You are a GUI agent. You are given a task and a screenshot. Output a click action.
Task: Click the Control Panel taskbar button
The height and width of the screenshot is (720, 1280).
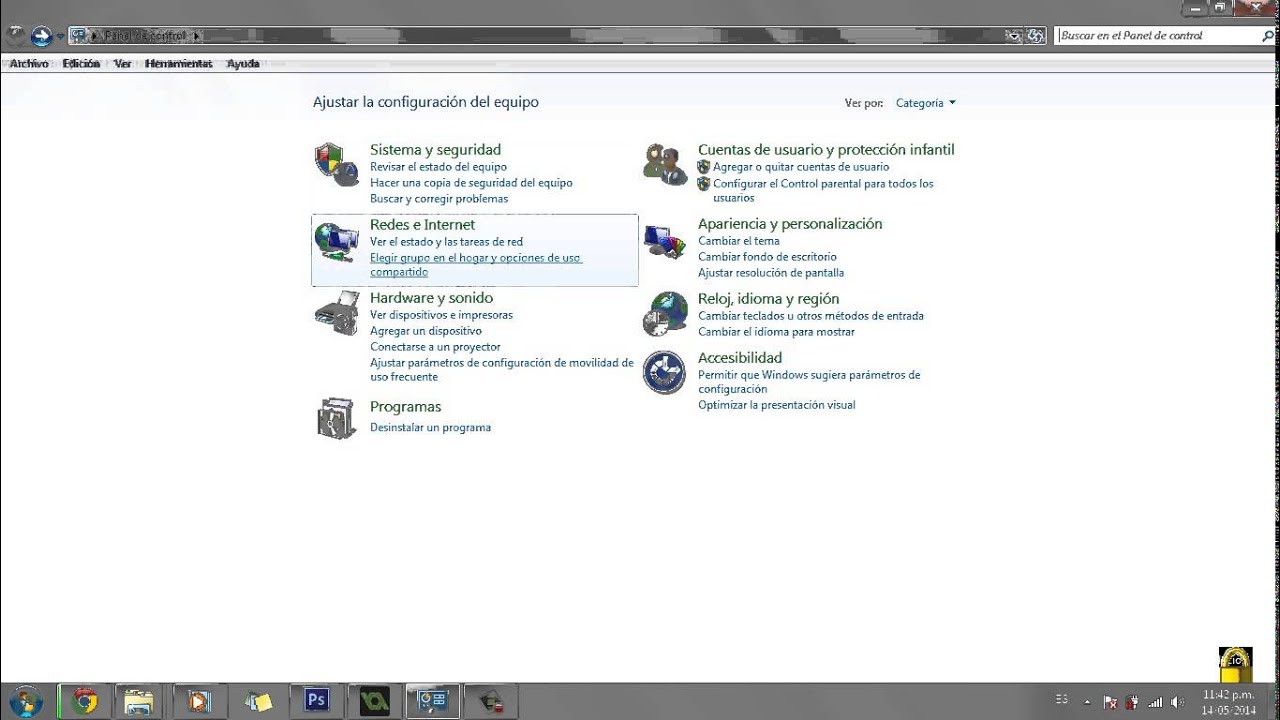click(433, 701)
